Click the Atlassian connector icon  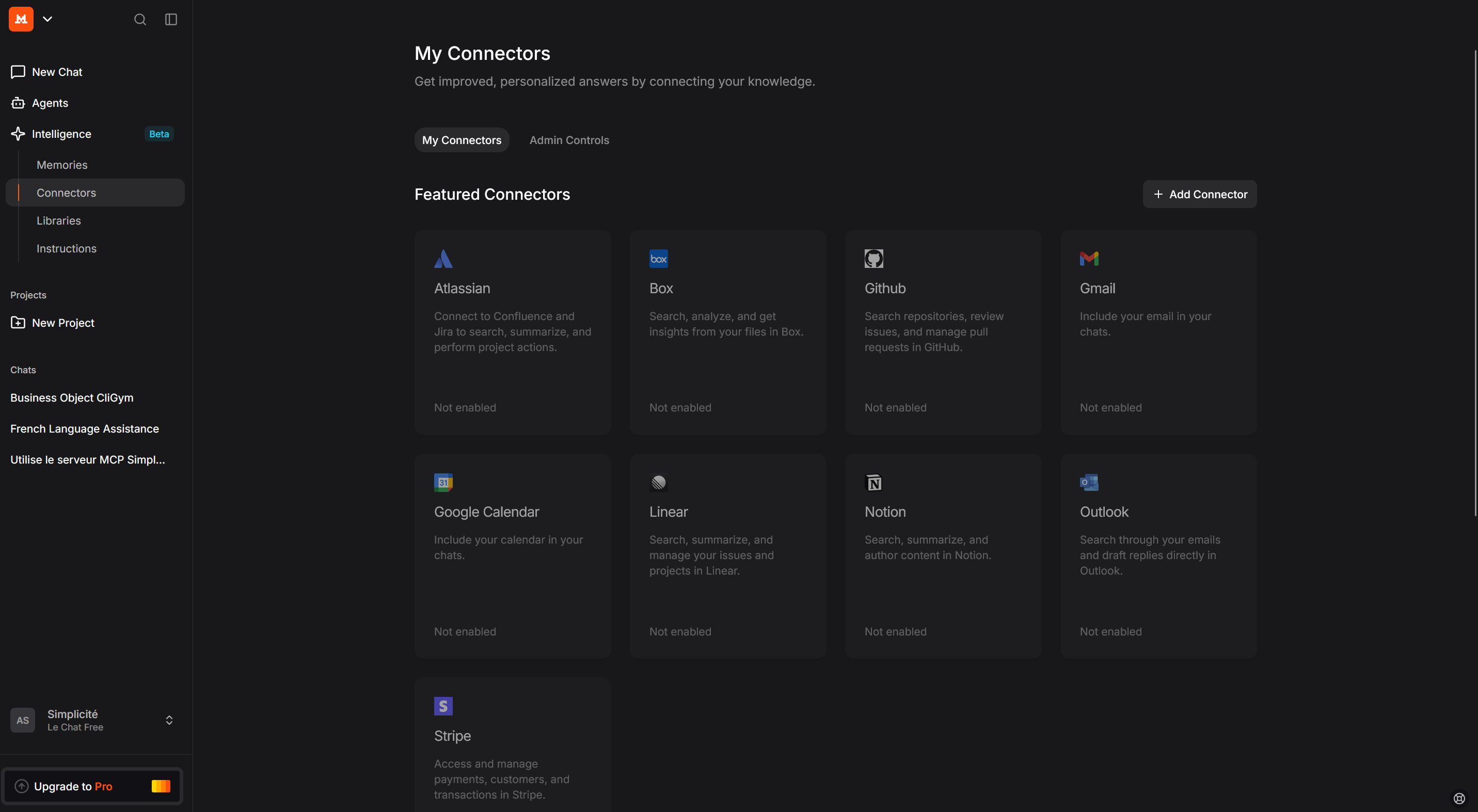pos(443,258)
